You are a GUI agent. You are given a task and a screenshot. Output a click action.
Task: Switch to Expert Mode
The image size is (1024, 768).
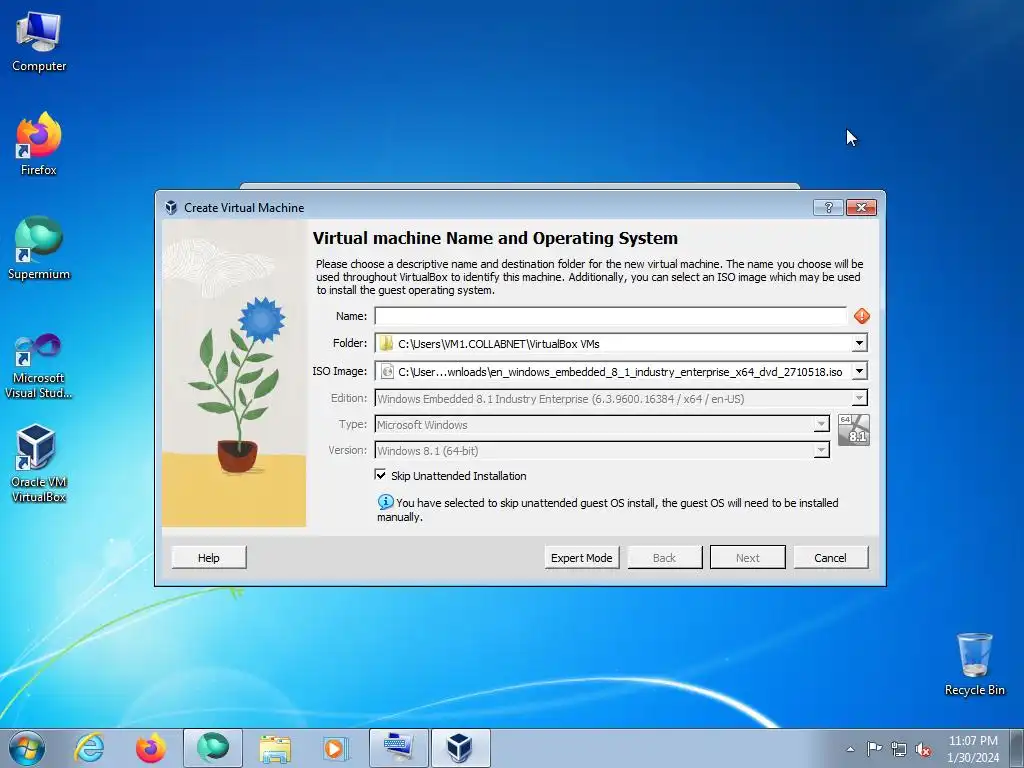coord(581,558)
